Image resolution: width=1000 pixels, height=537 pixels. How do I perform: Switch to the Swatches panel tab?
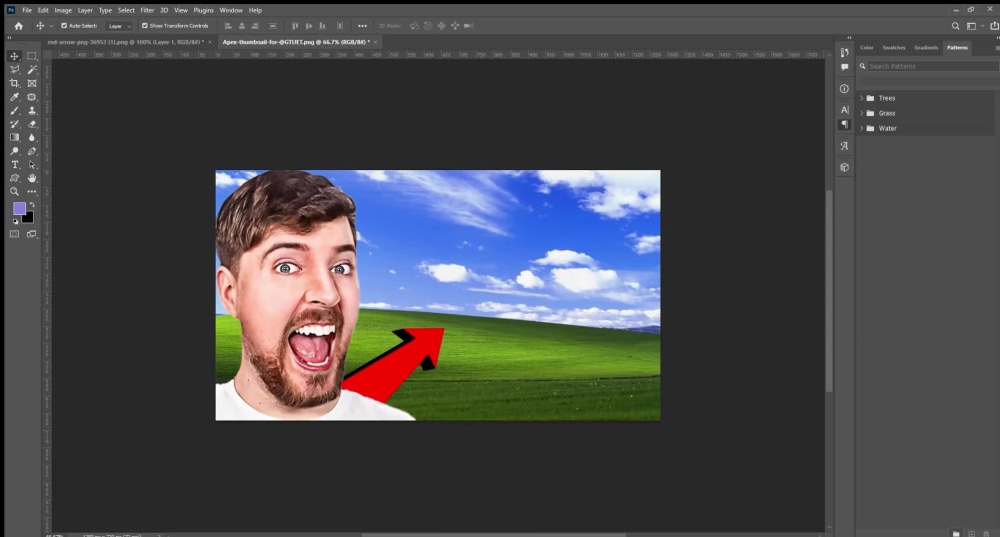(893, 48)
